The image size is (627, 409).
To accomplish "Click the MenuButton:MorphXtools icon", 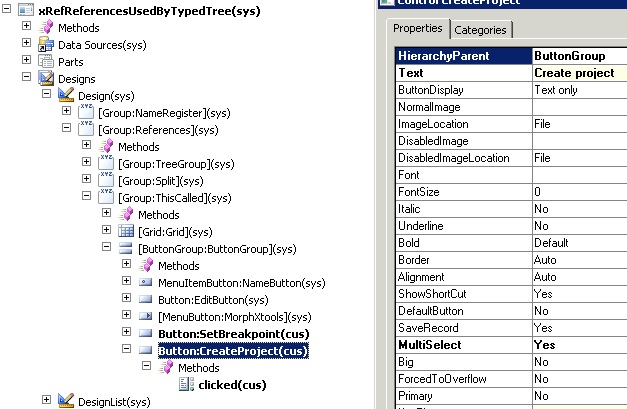I will pyautogui.click(x=146, y=316).
